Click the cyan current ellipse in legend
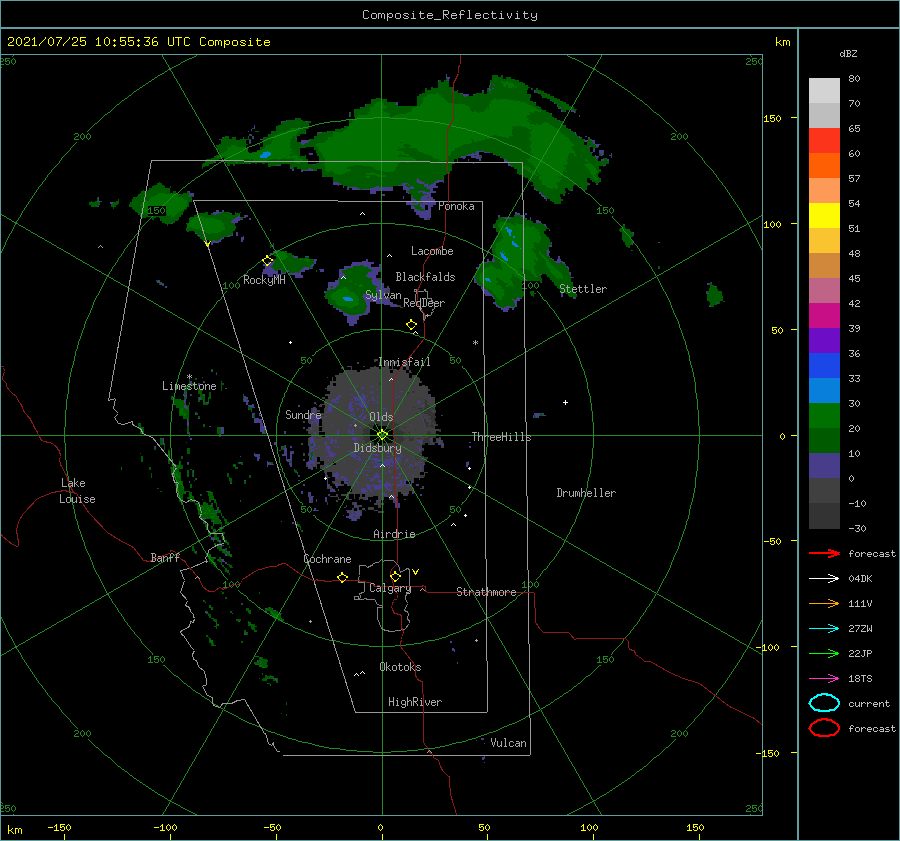The image size is (900, 841). point(824,703)
